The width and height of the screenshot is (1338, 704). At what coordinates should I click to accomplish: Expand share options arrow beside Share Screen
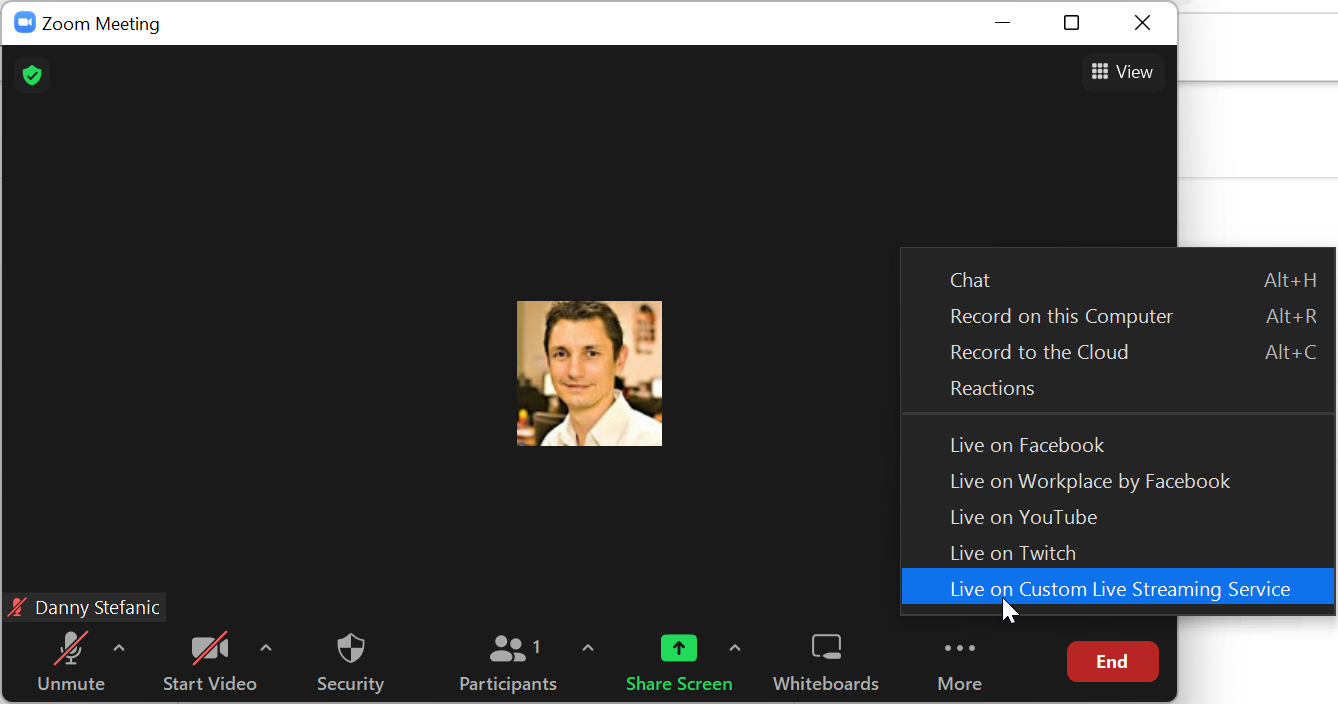(735, 648)
